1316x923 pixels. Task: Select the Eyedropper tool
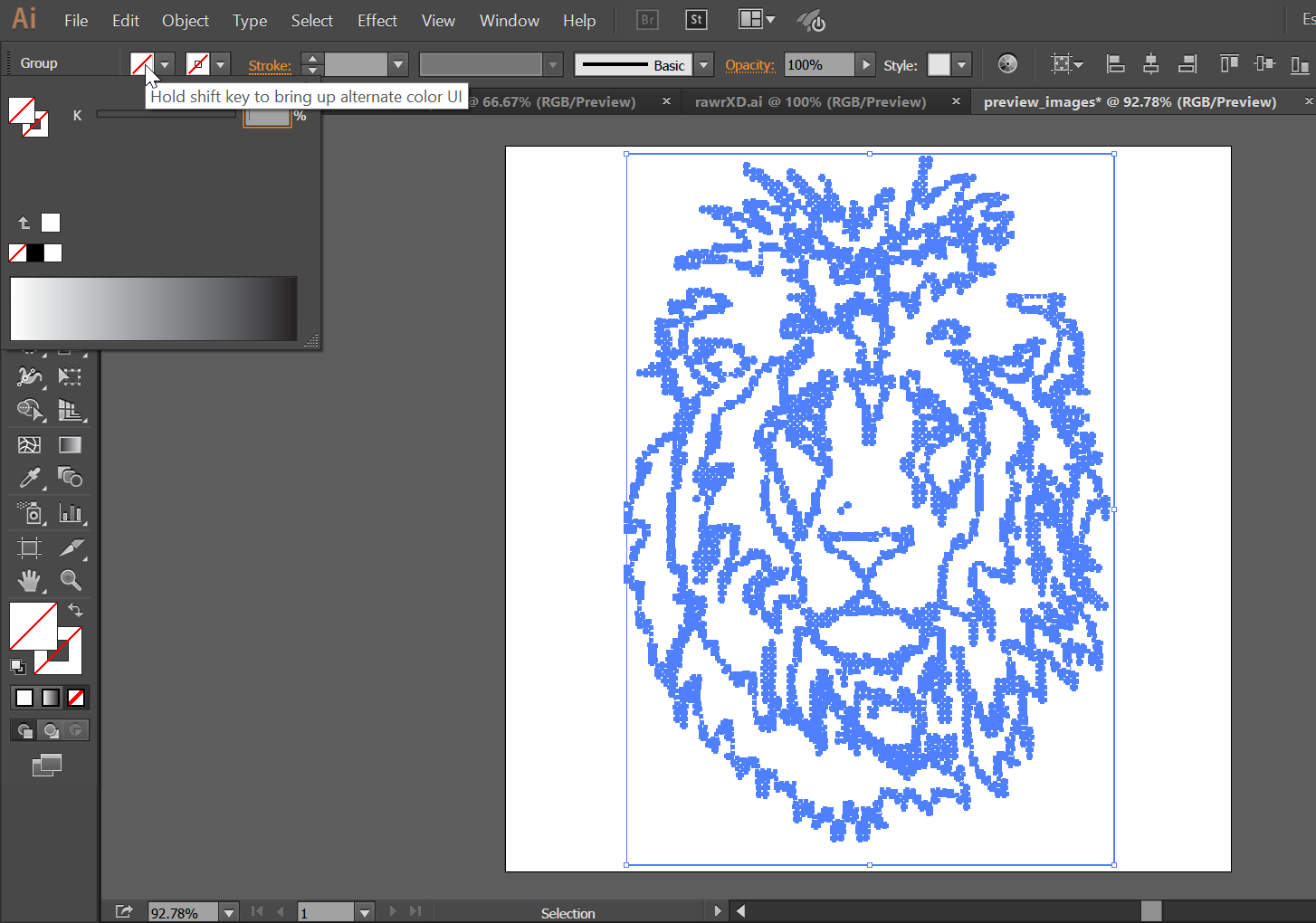[x=30, y=477]
